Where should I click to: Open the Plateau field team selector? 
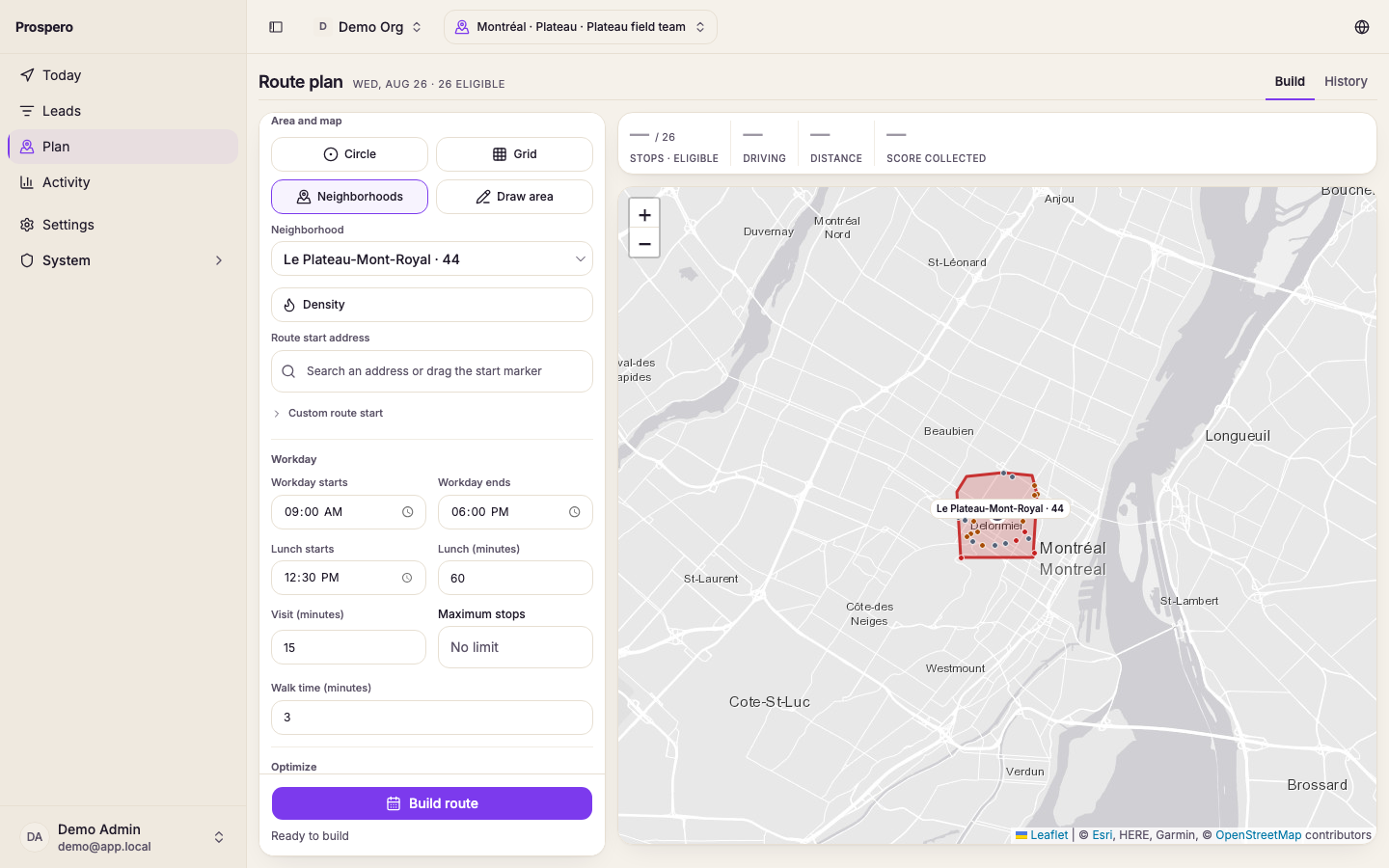pos(581,27)
